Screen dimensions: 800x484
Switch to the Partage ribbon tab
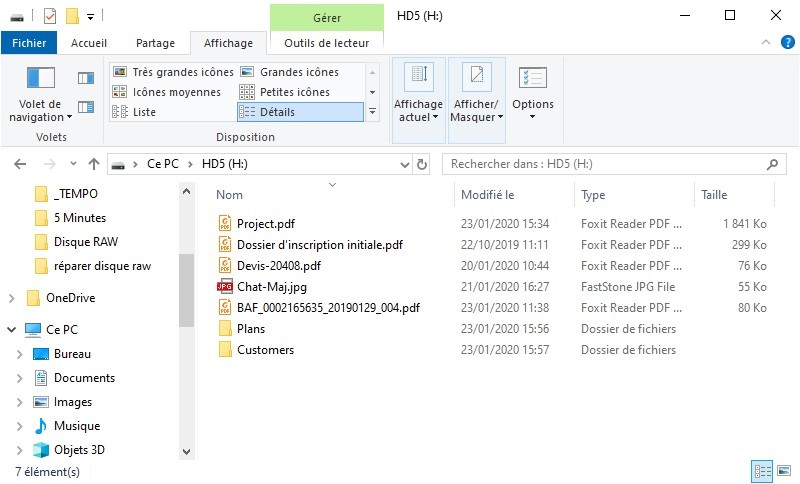click(x=155, y=43)
